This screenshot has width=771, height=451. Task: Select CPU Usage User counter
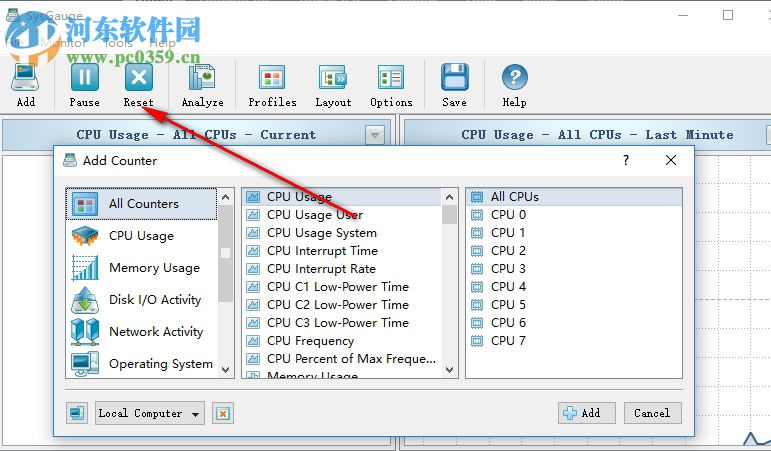click(342, 215)
